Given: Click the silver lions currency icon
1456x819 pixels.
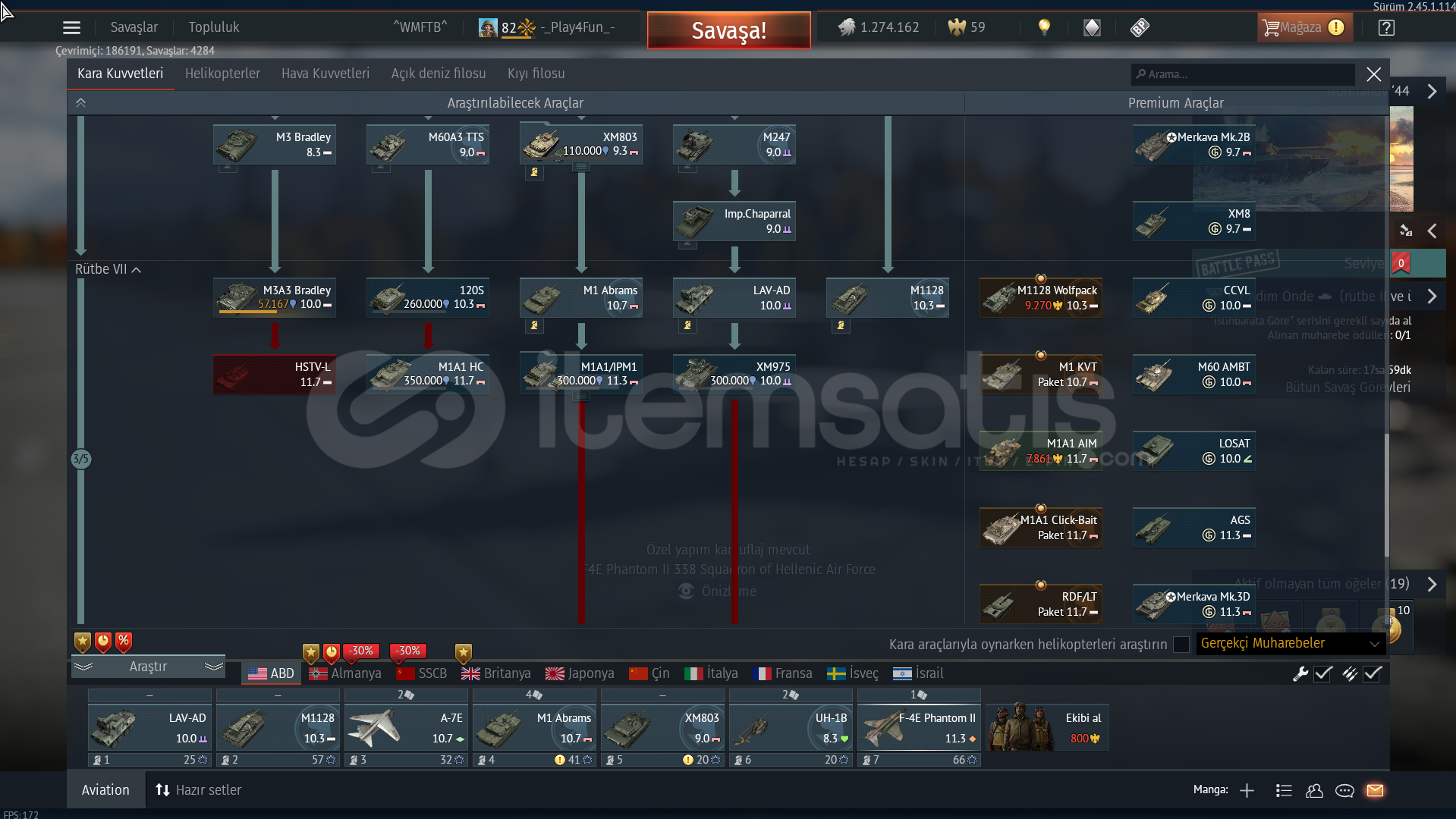Looking at the screenshot, I should pyautogui.click(x=847, y=27).
